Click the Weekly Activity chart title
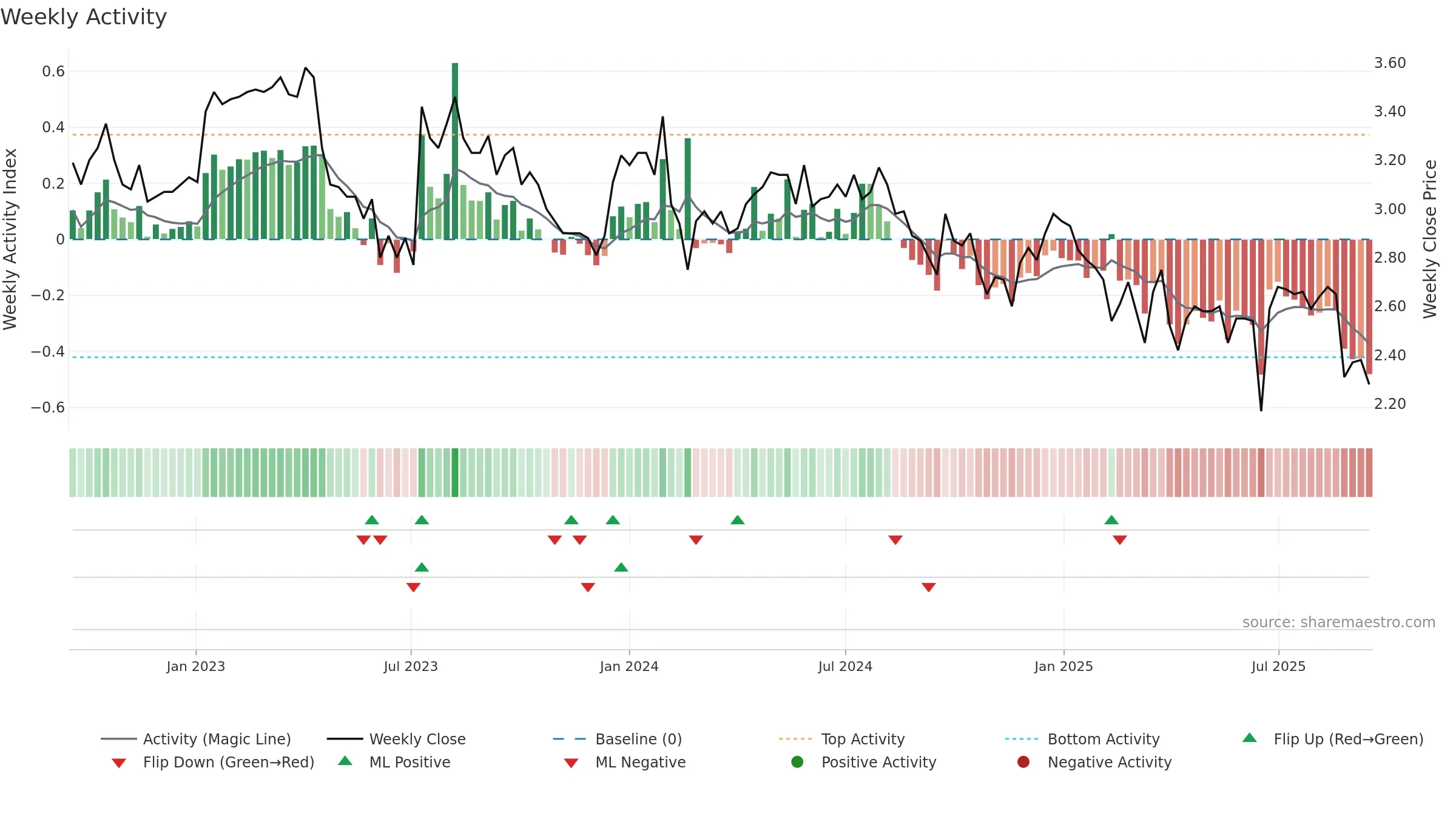1456x819 pixels. [x=84, y=17]
